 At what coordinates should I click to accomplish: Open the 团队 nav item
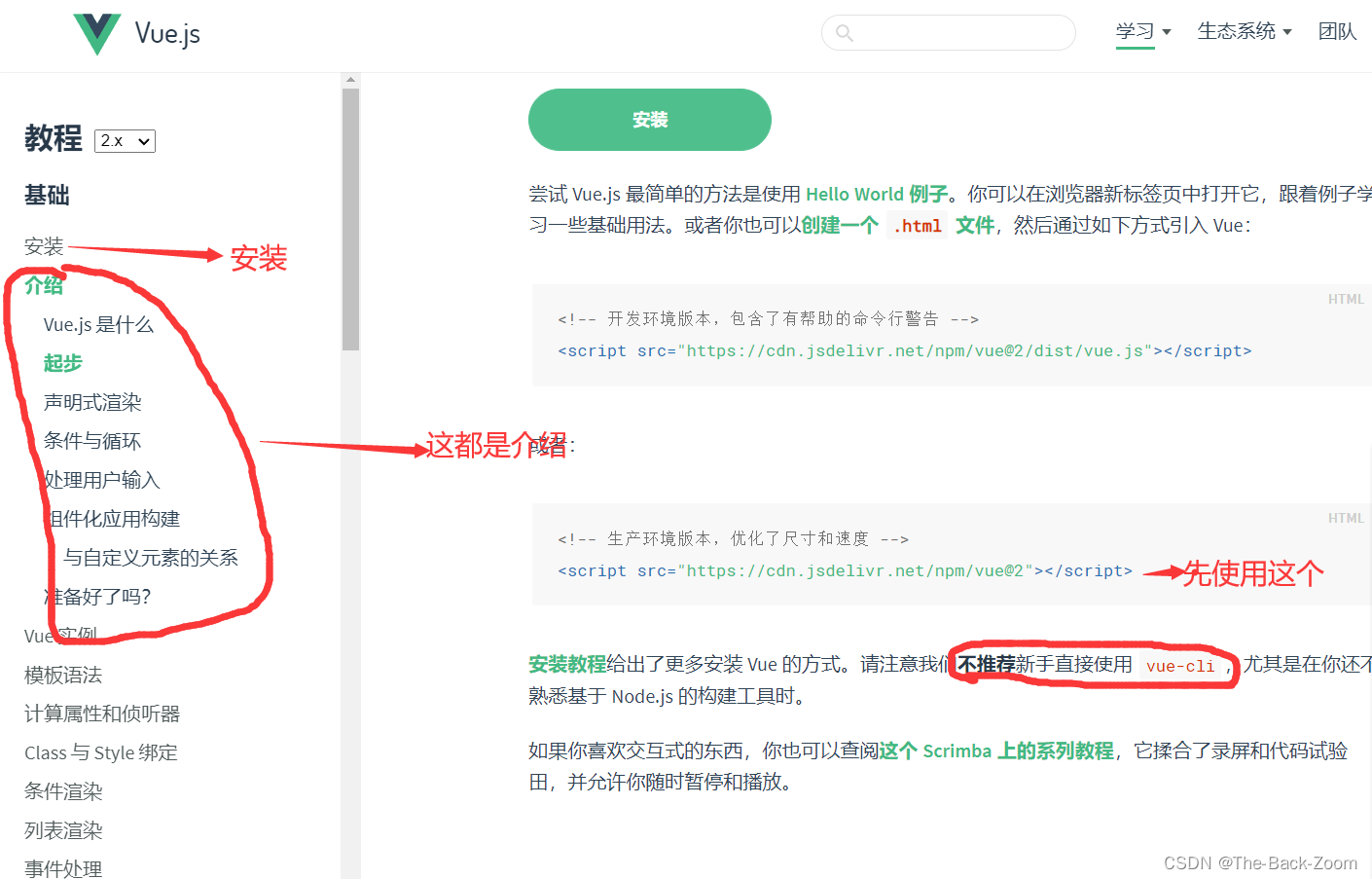[1337, 31]
